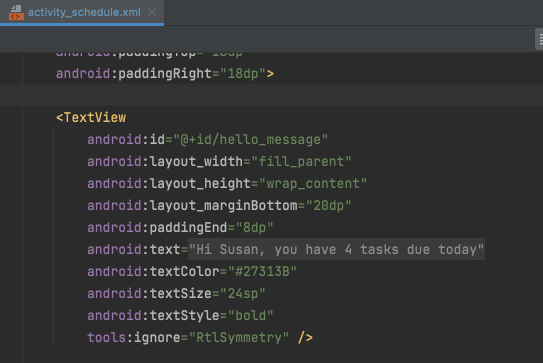543x363 pixels.
Task: Click the empty highlighted caret line
Action: tap(272, 95)
